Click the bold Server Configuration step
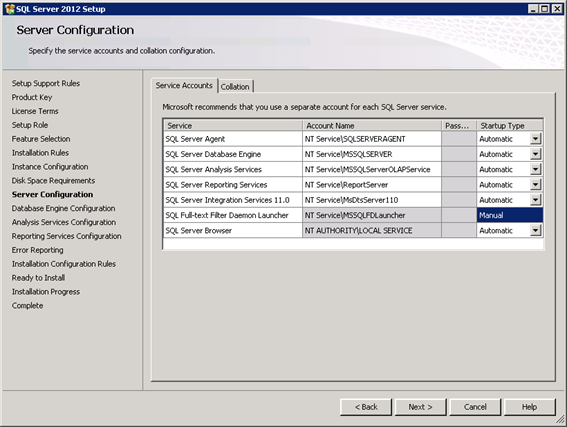Screen dimensions: 567x427 [52, 195]
